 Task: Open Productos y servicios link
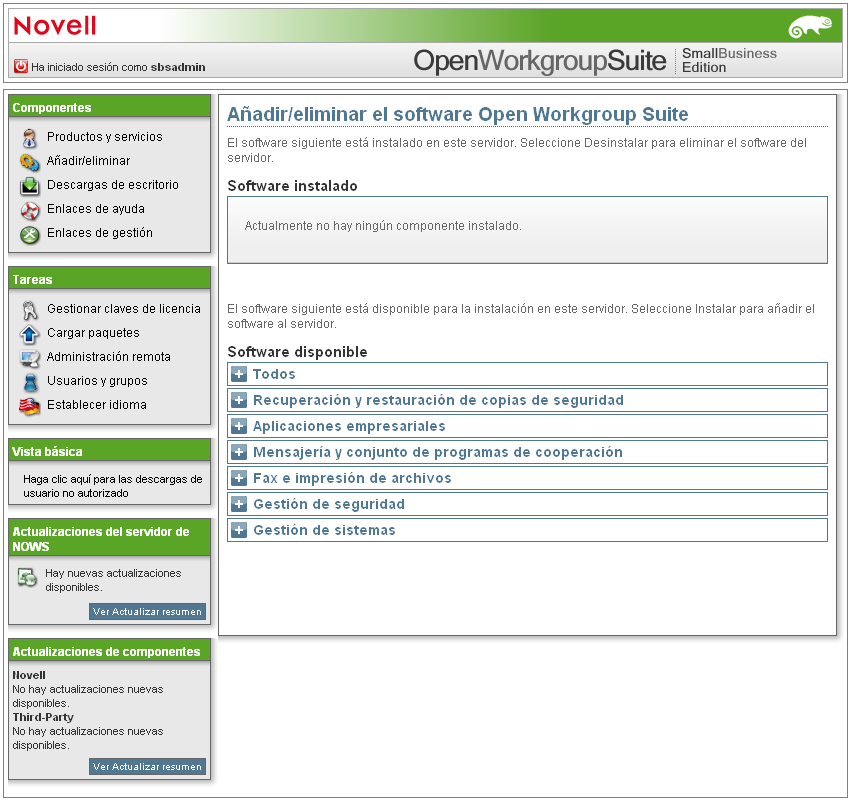coord(104,137)
